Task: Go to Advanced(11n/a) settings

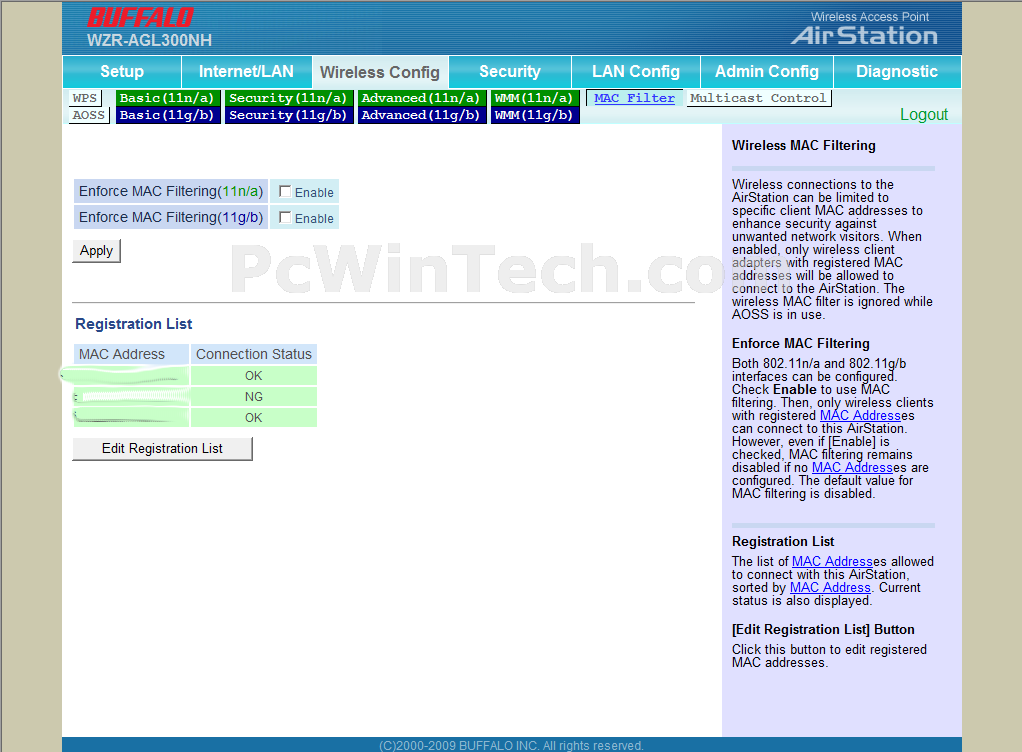Action: point(422,98)
